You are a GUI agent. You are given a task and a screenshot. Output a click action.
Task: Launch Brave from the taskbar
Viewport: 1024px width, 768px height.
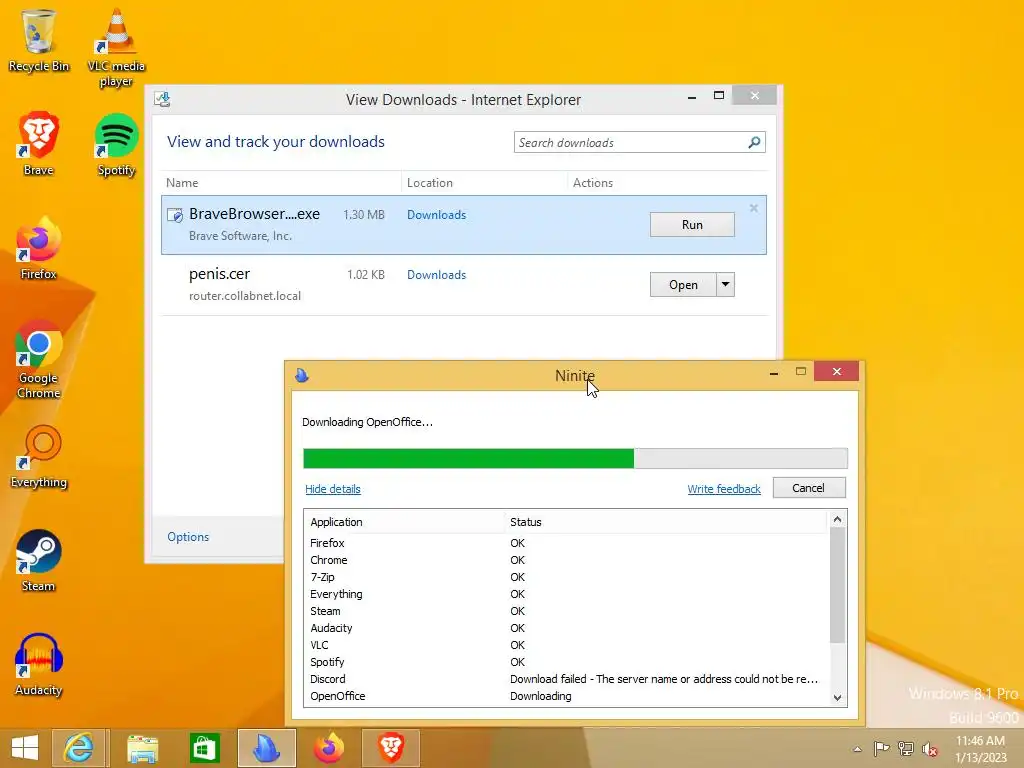391,748
